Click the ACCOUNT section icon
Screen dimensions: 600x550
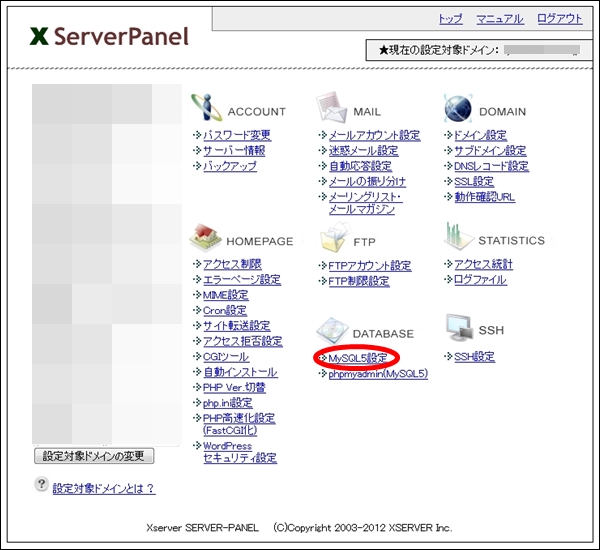(x=207, y=108)
